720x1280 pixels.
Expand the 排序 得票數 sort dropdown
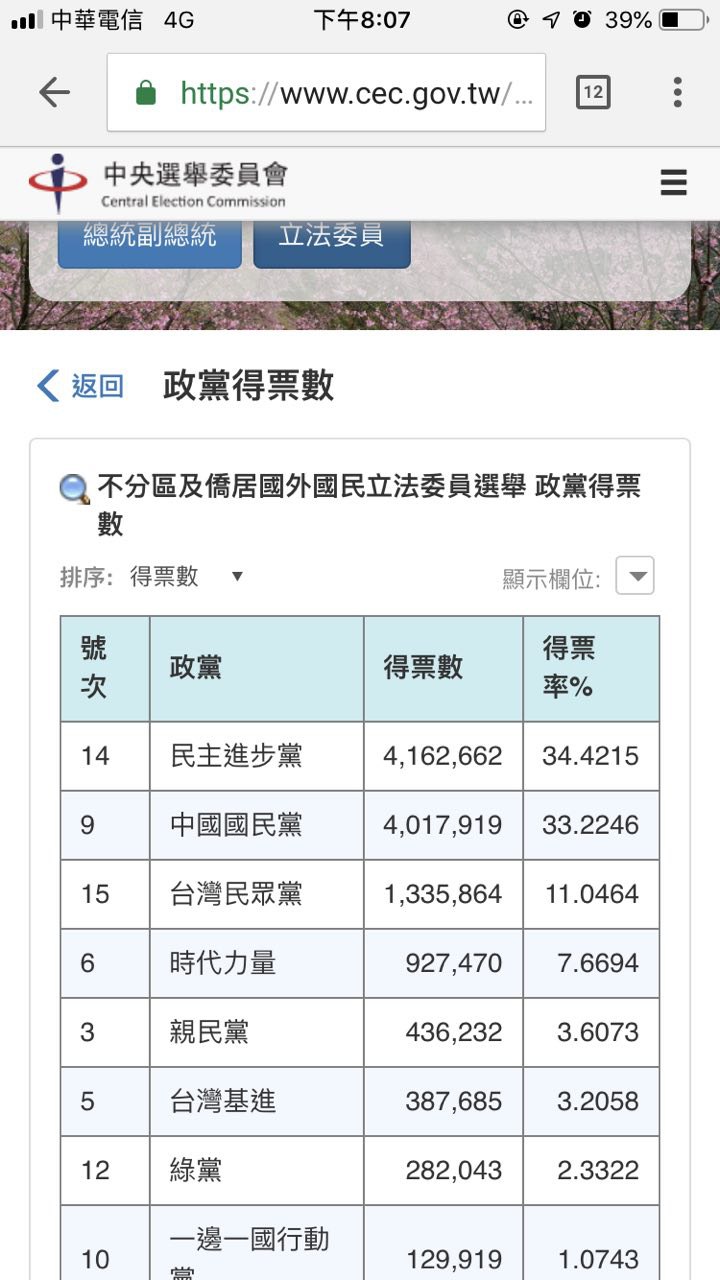click(186, 577)
